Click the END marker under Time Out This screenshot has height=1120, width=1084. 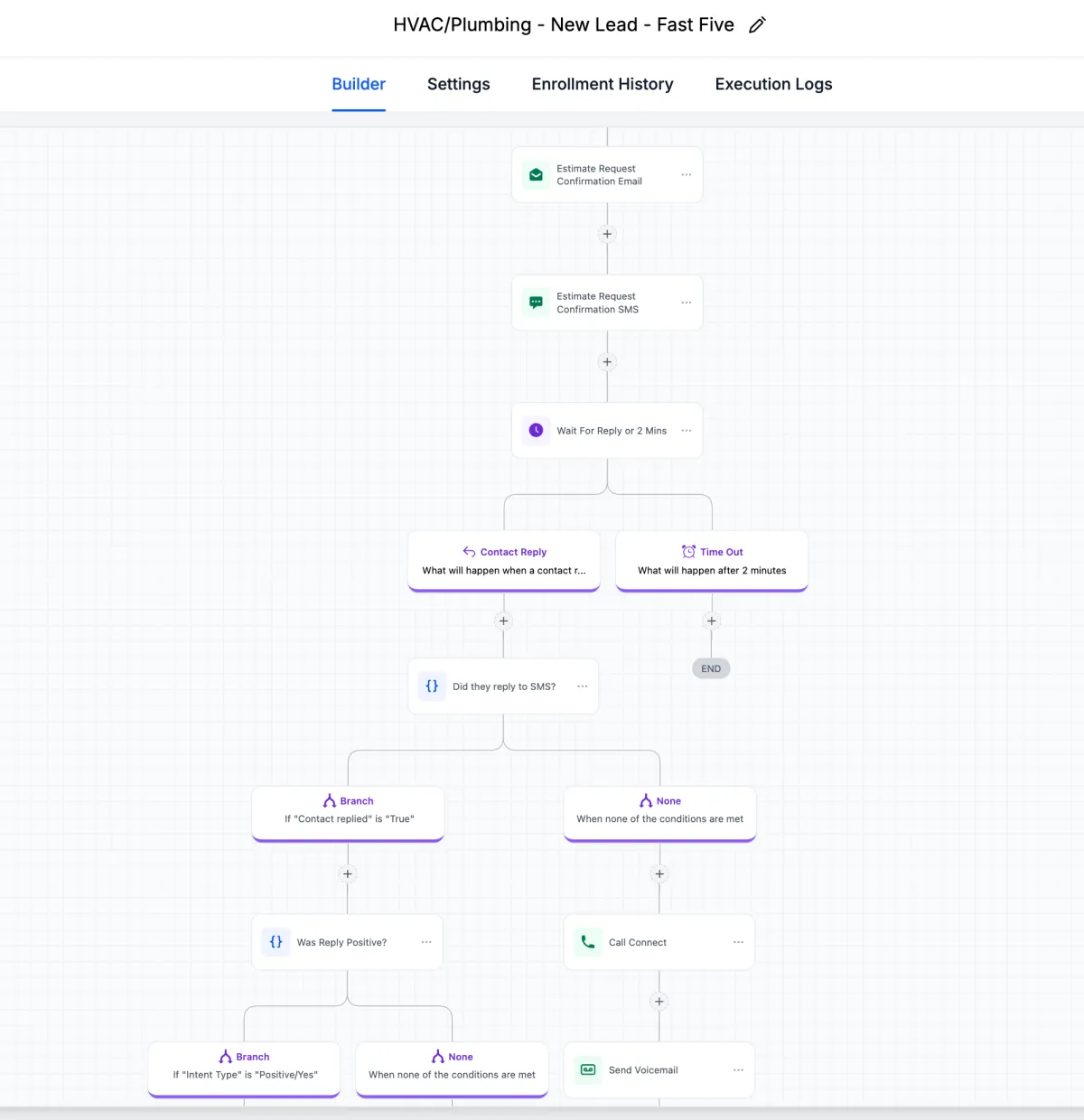(x=711, y=668)
